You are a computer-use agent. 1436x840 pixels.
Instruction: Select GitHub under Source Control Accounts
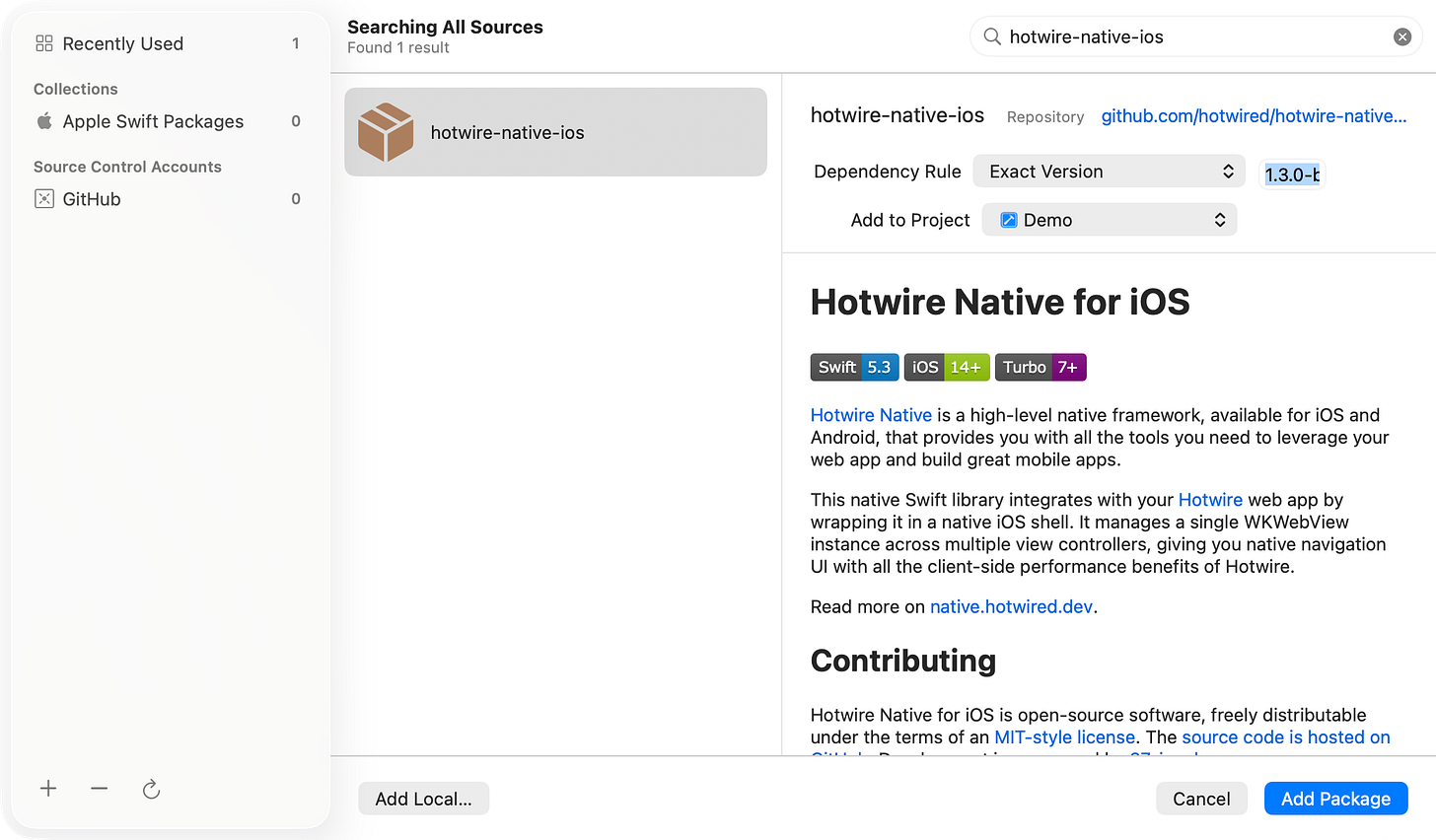pos(170,199)
